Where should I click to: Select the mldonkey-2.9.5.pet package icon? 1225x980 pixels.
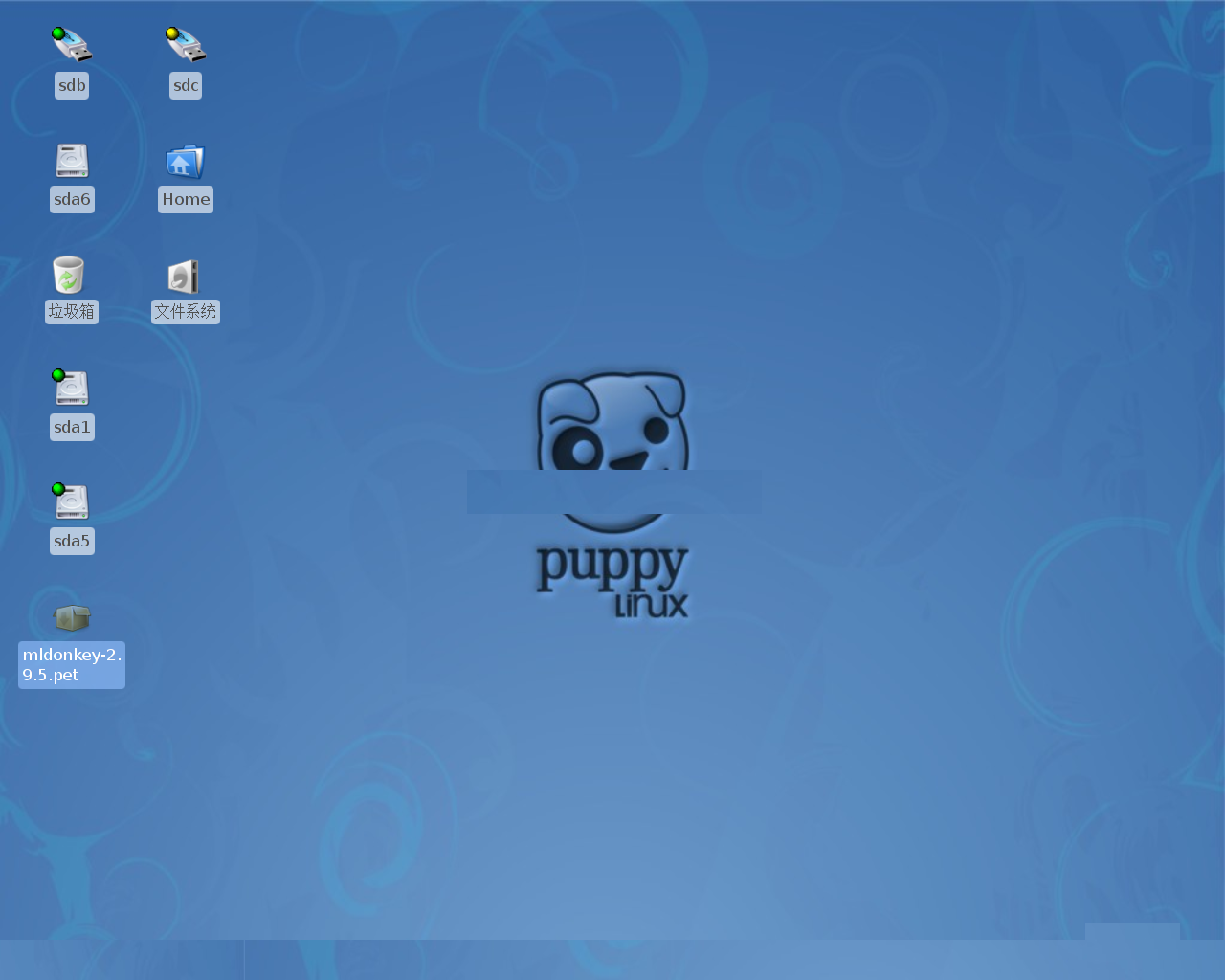pyautogui.click(x=72, y=618)
